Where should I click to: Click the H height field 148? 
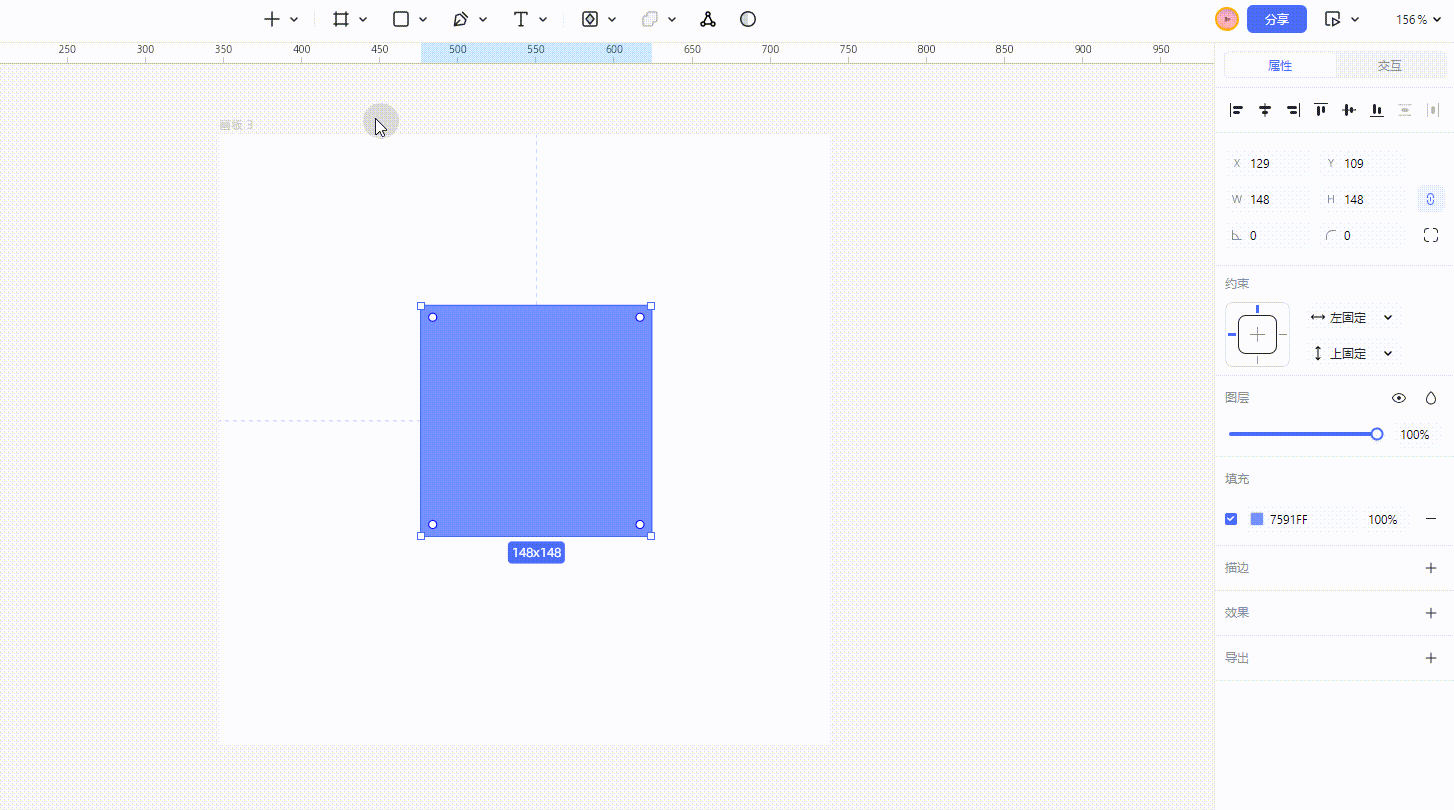(1362, 199)
